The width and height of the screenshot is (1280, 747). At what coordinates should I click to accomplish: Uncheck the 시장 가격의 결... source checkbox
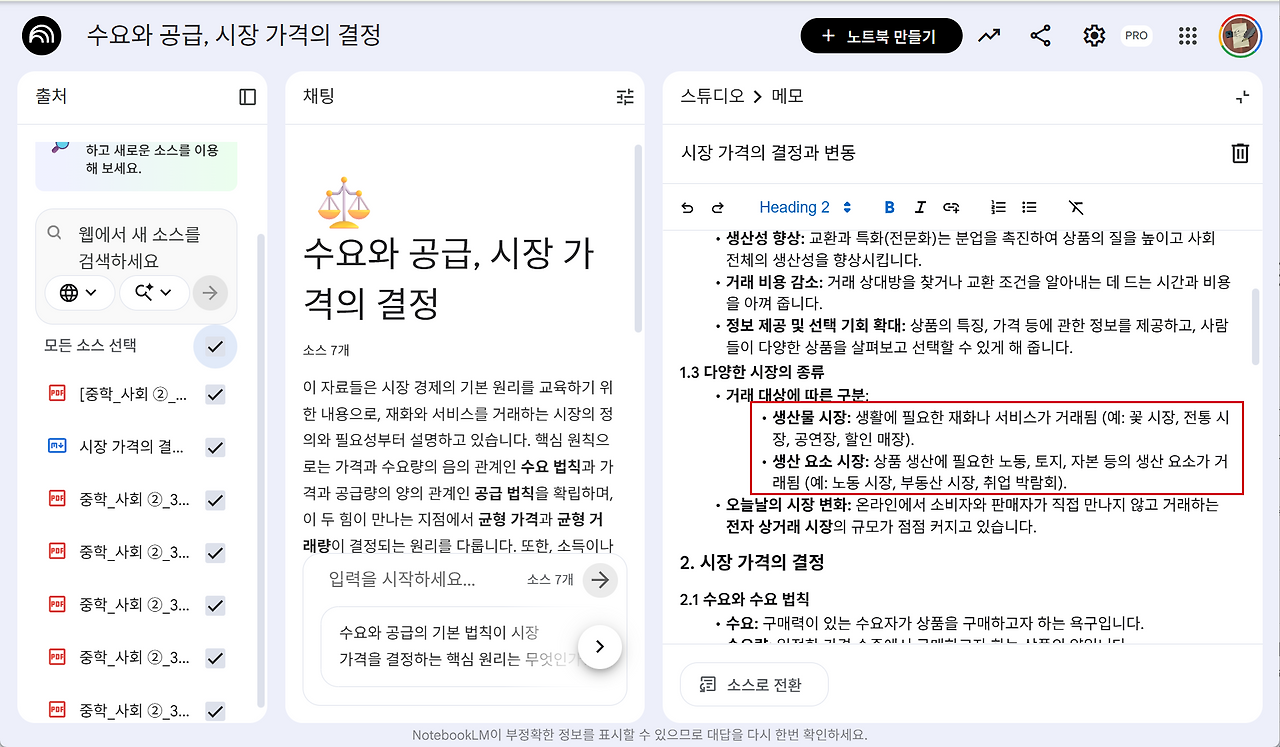(215, 447)
